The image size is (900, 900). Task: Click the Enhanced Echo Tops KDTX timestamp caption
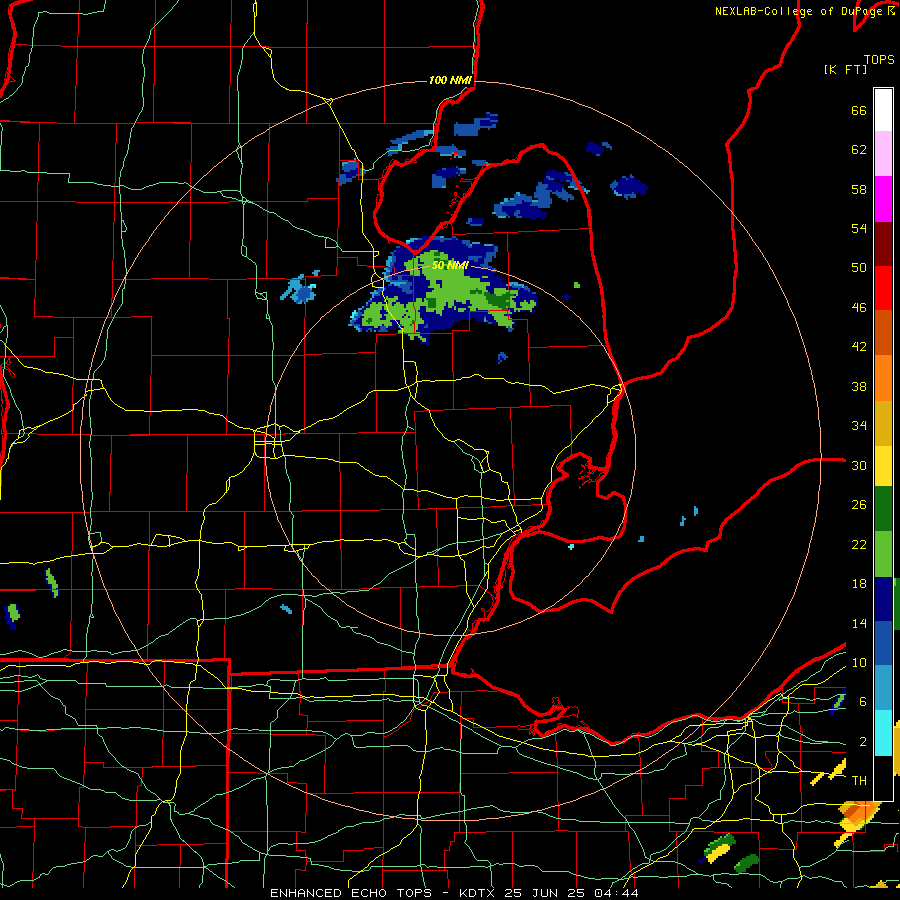(x=454, y=893)
